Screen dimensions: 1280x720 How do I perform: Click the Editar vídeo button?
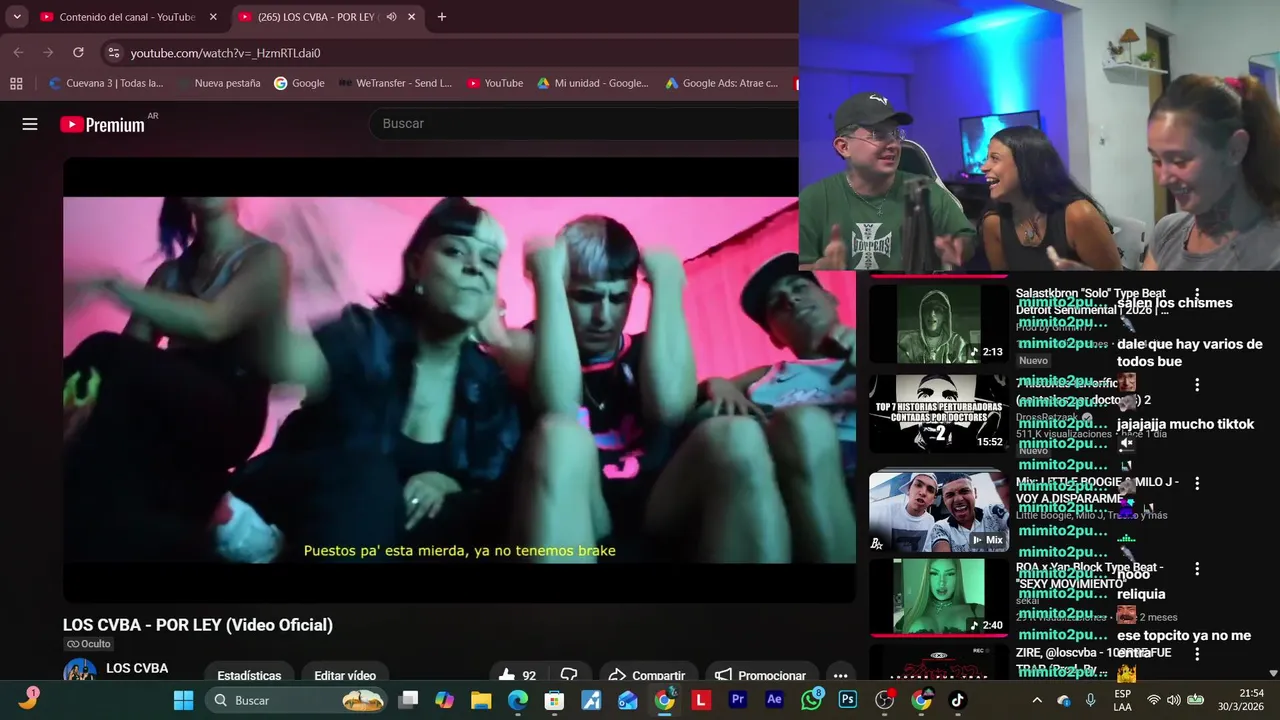coord(345,675)
